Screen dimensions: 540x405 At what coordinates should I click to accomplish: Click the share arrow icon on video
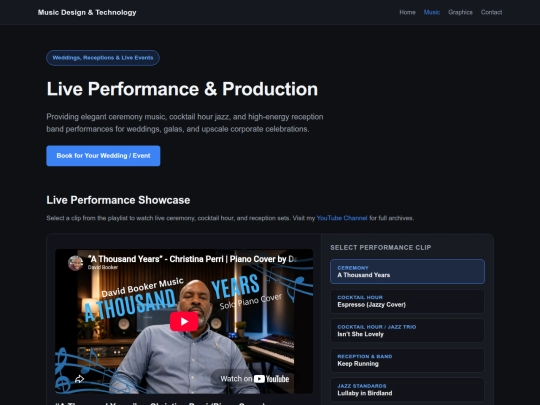tap(79, 379)
